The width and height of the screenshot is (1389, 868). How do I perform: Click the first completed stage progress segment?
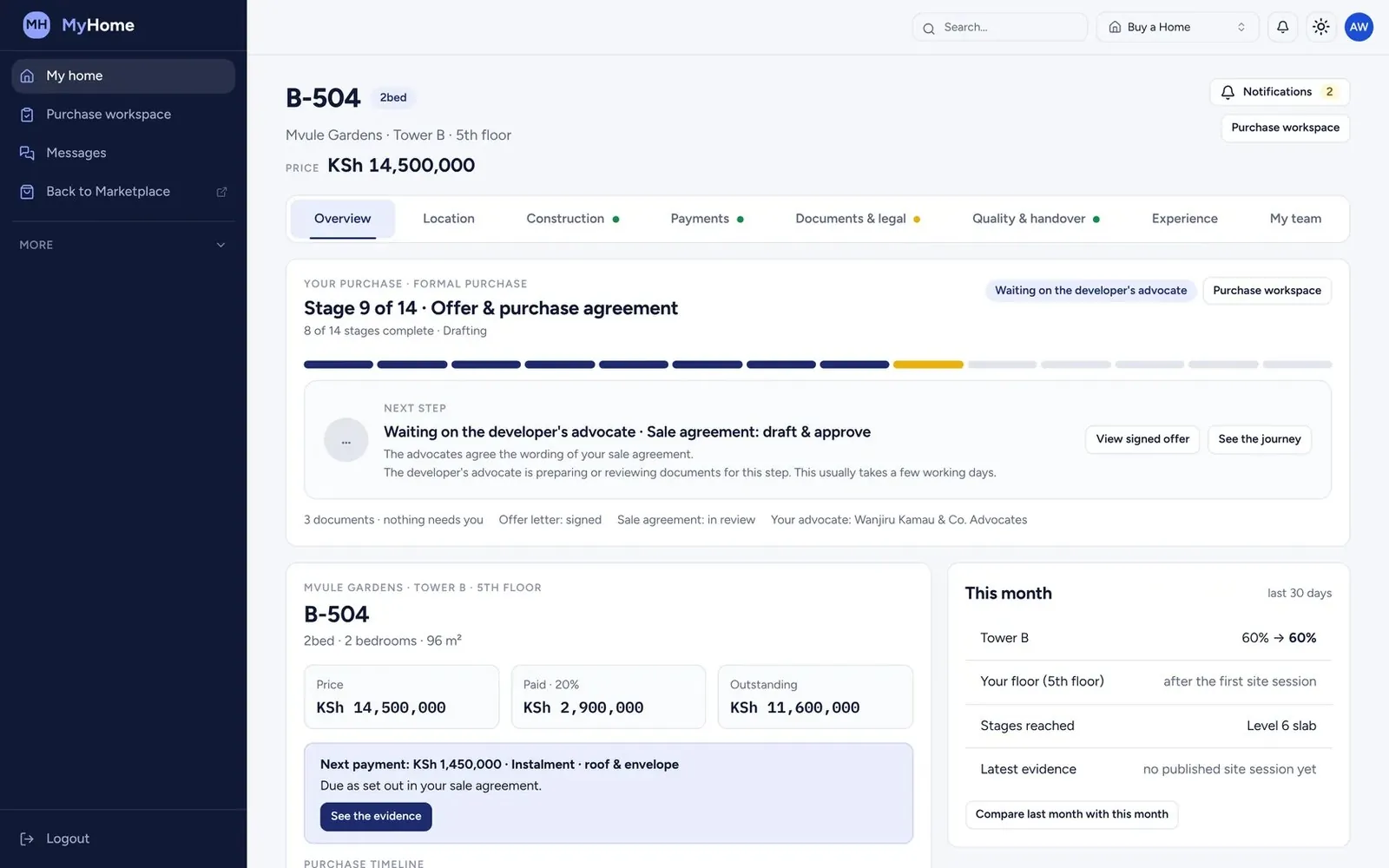point(339,365)
